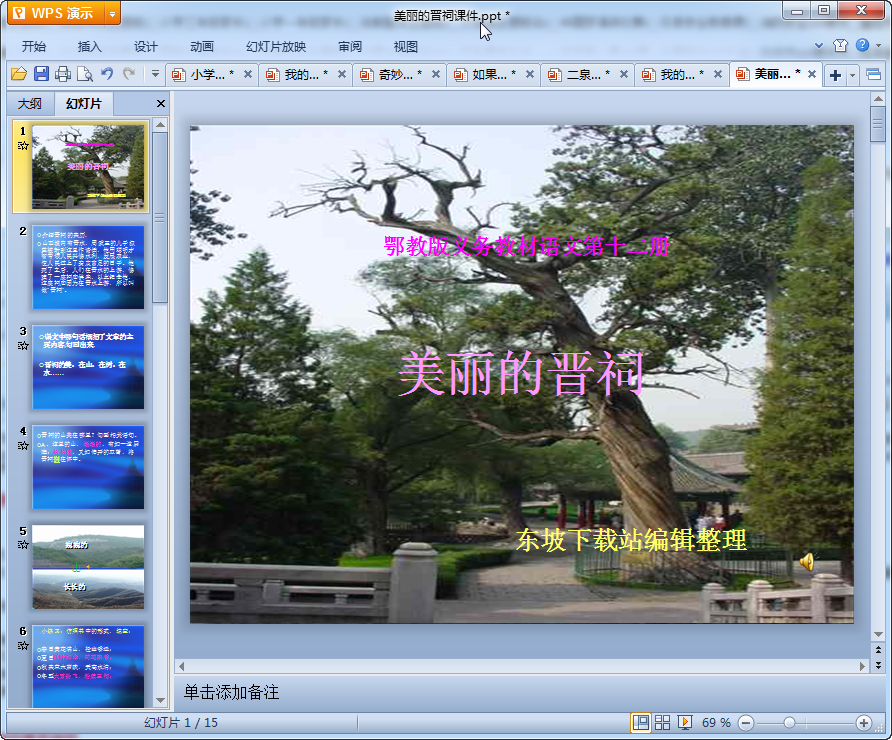
Task: Go to next slide double-arrow button
Action: click(878, 664)
